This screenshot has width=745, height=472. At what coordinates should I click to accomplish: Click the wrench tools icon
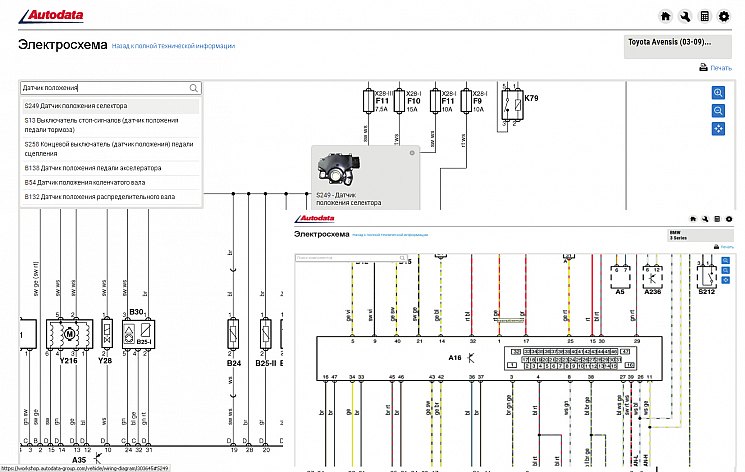click(x=685, y=16)
